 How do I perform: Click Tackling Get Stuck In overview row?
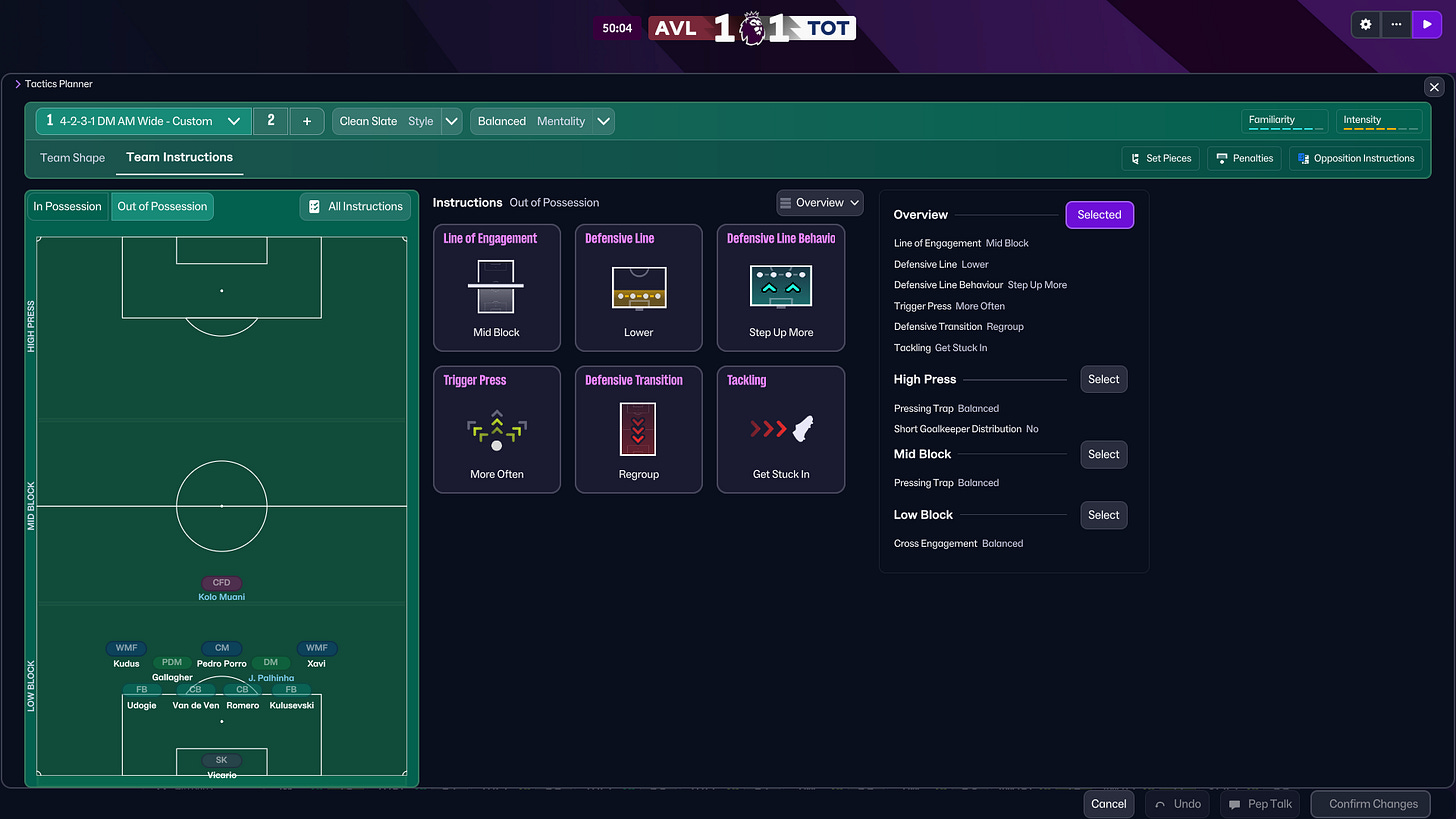point(940,348)
